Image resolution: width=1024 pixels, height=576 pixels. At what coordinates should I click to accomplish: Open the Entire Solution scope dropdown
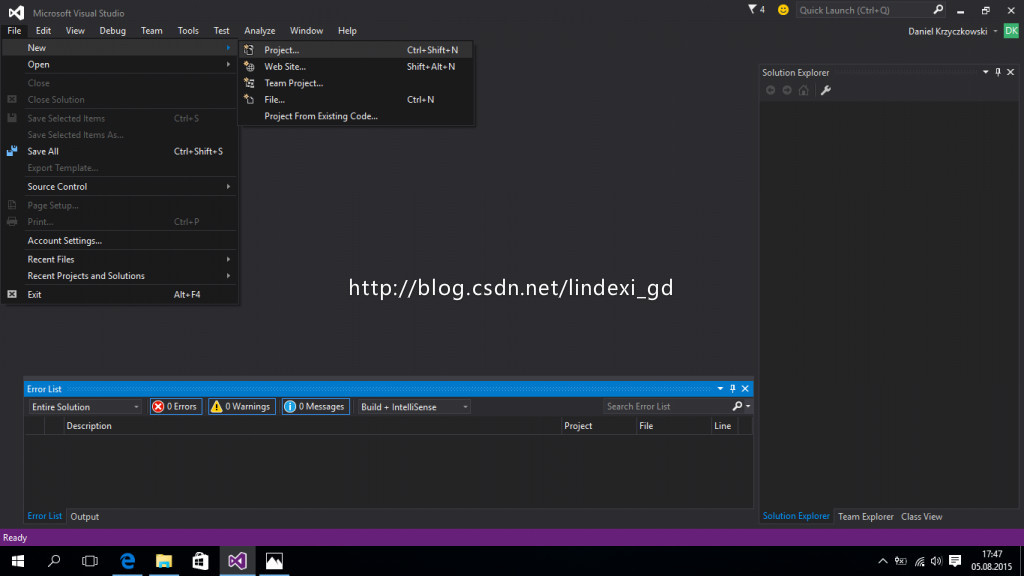[85, 407]
